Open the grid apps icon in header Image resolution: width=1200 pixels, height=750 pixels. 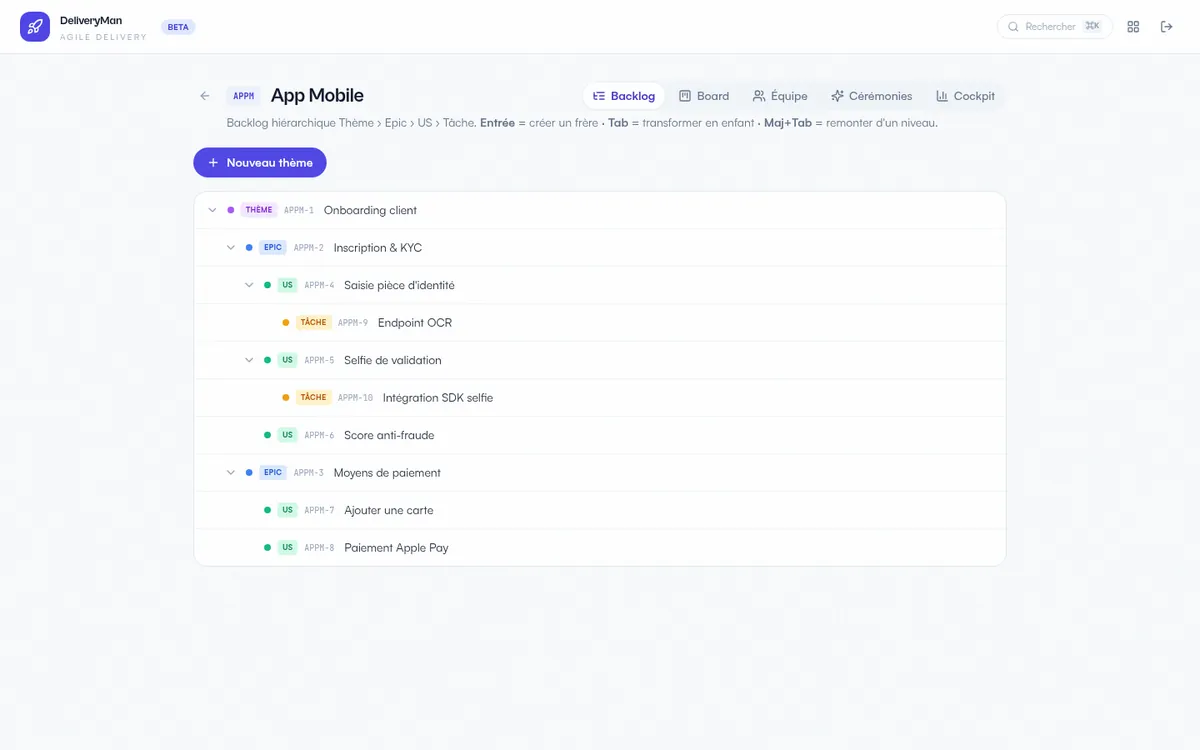click(x=1133, y=27)
